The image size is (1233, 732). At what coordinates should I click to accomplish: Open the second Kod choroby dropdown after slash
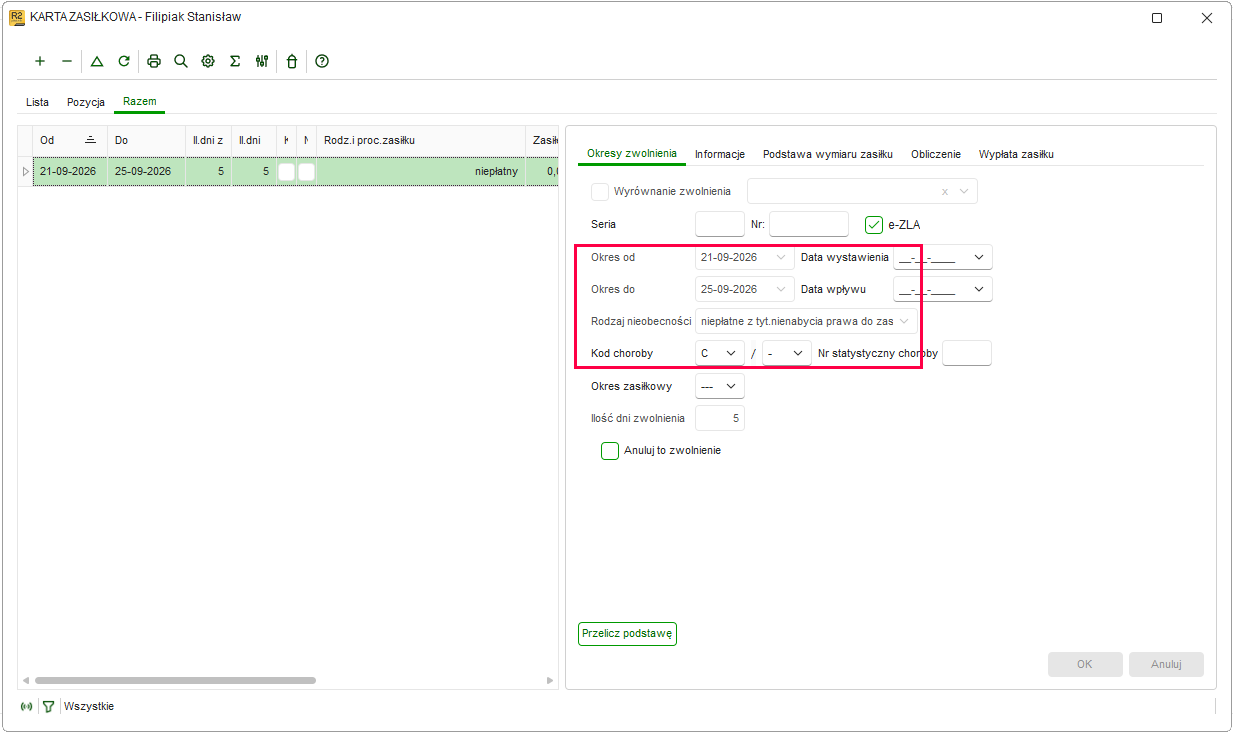[x=787, y=353]
